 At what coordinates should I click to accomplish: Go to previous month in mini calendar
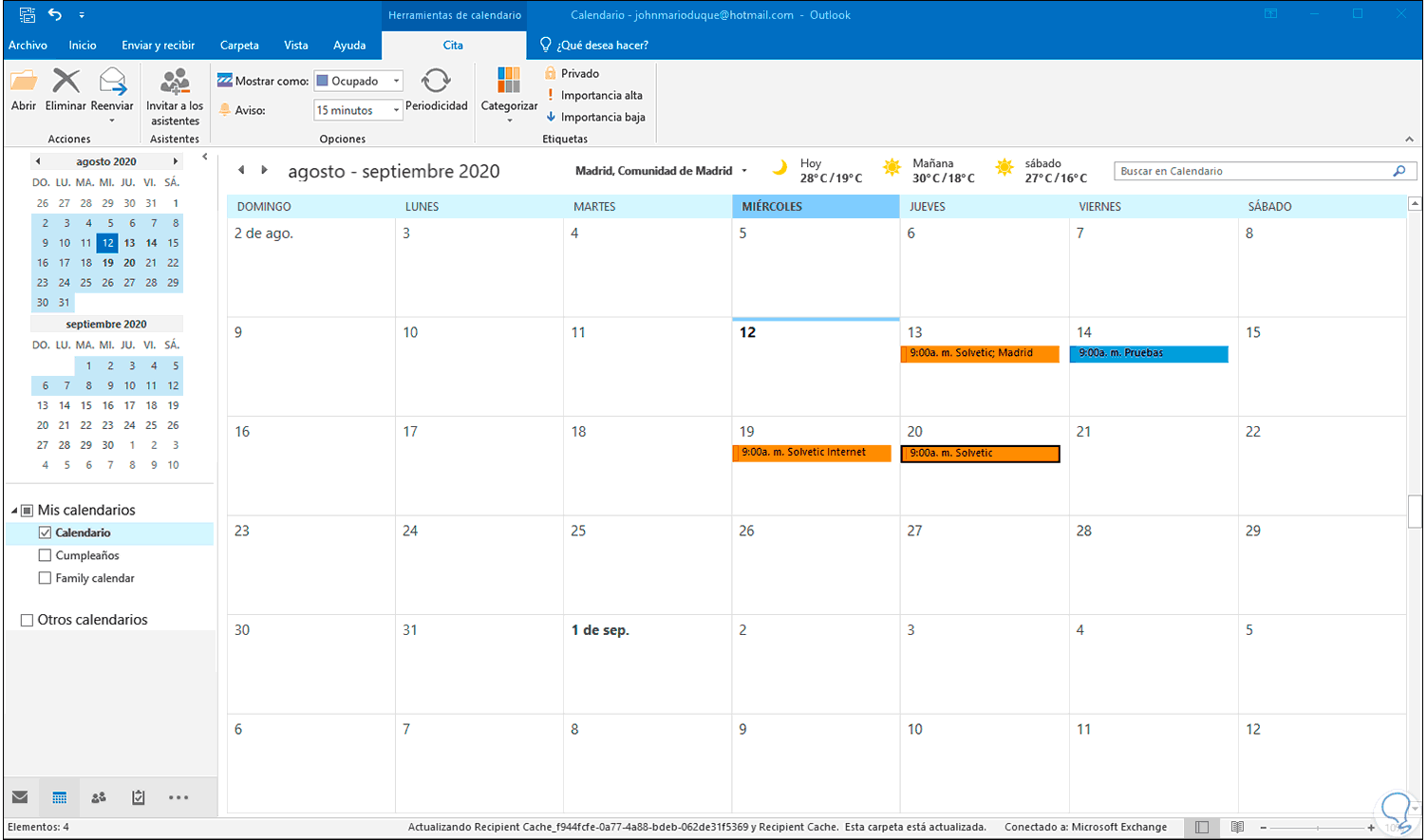pos(38,161)
